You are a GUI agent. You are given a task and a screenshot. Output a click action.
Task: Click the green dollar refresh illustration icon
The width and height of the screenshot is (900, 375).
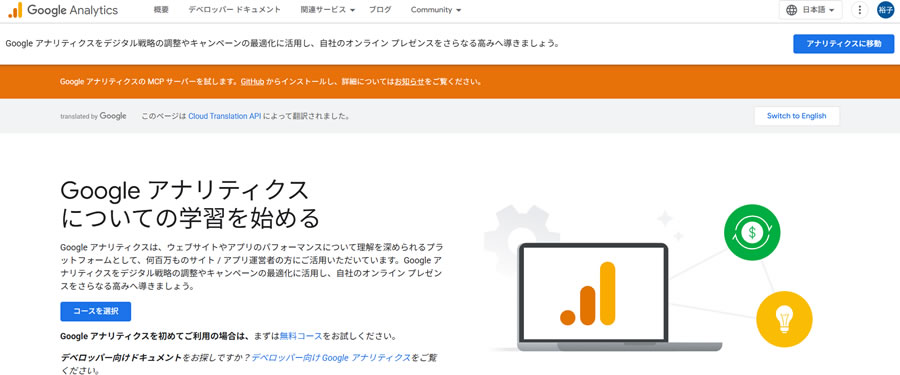point(752,233)
